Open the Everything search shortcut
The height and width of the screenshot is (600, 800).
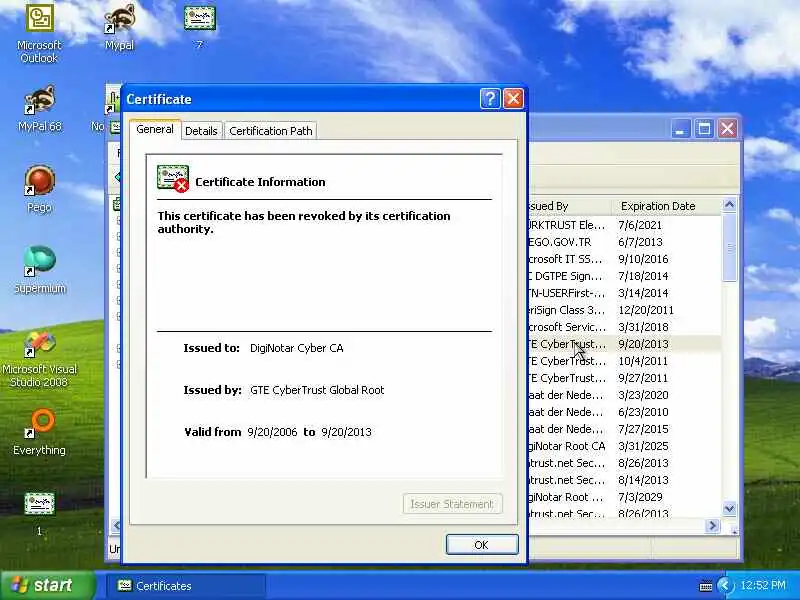point(39,432)
